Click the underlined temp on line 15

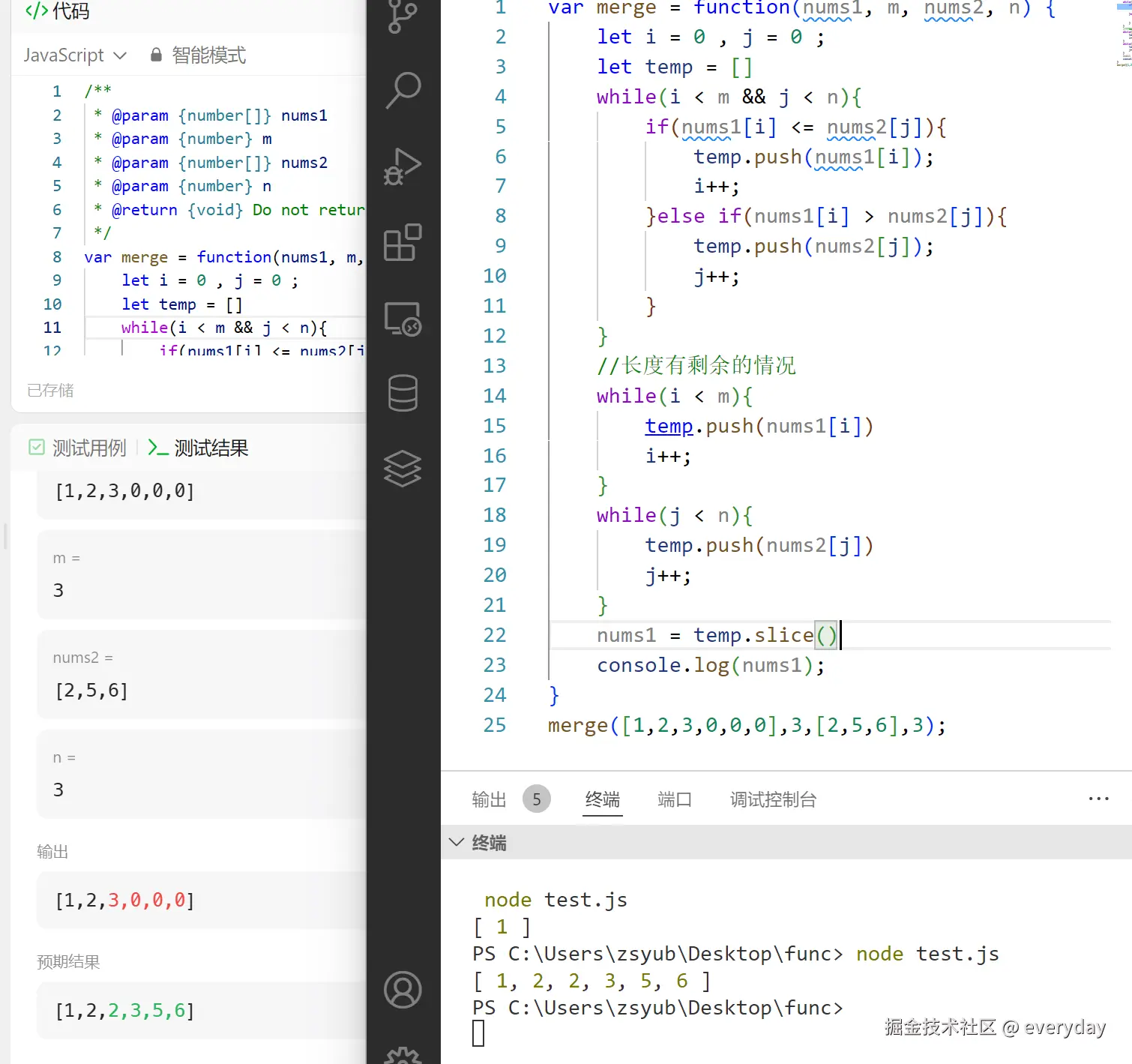669,426
